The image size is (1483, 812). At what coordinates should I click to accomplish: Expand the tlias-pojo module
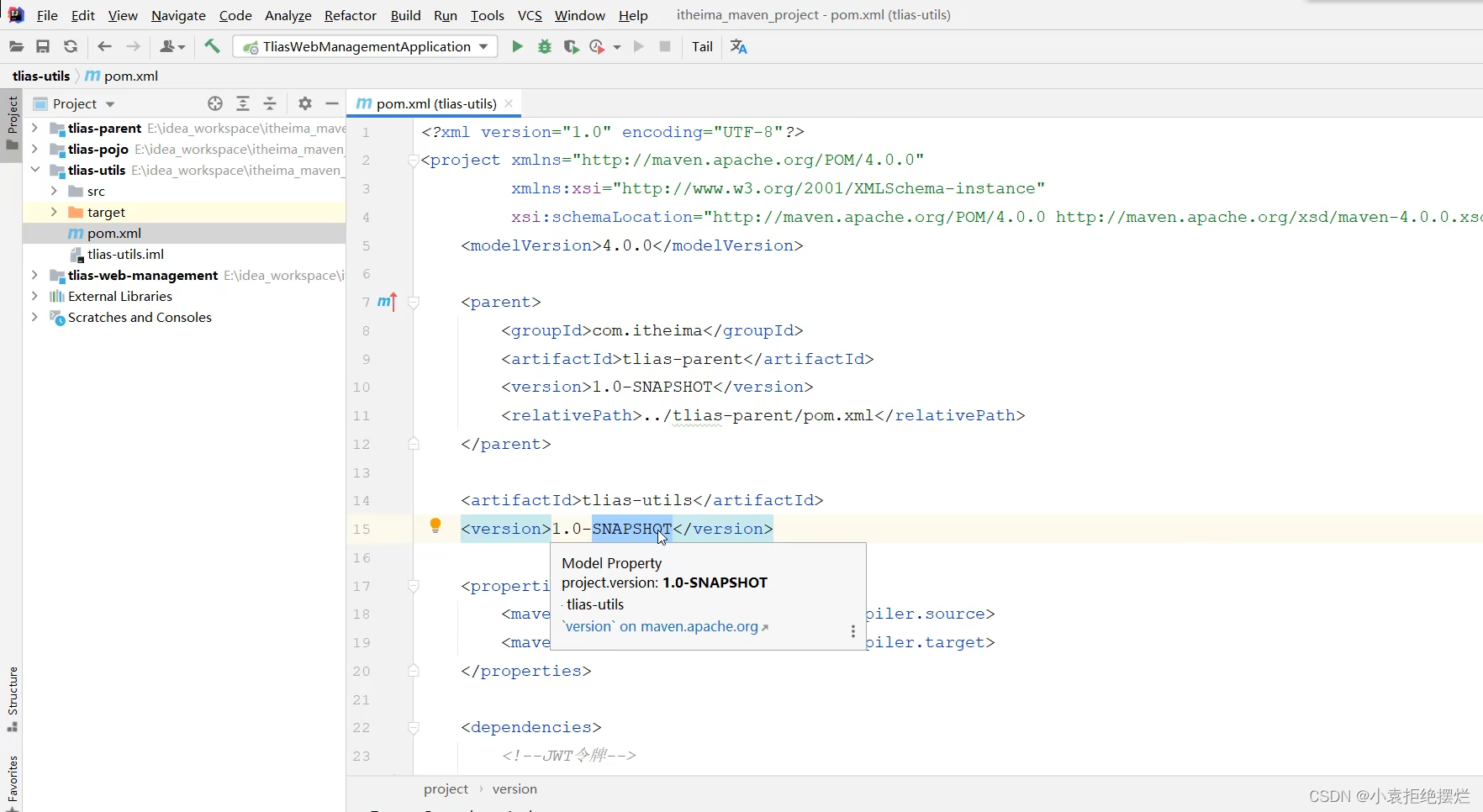pos(34,149)
